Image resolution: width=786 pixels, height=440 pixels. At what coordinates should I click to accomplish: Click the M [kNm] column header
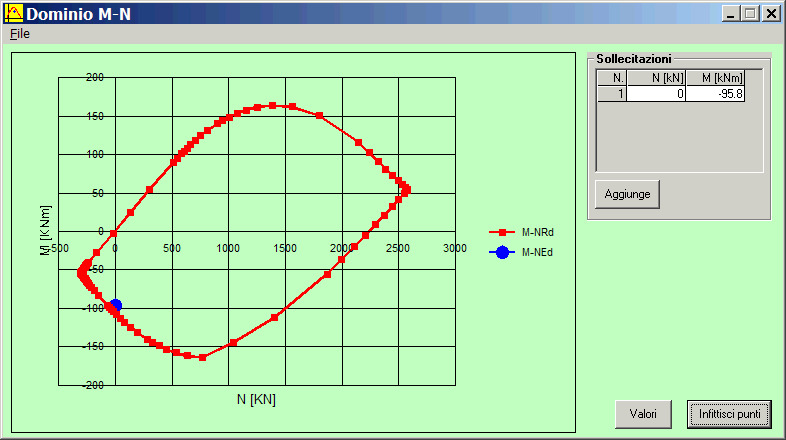(x=715, y=78)
